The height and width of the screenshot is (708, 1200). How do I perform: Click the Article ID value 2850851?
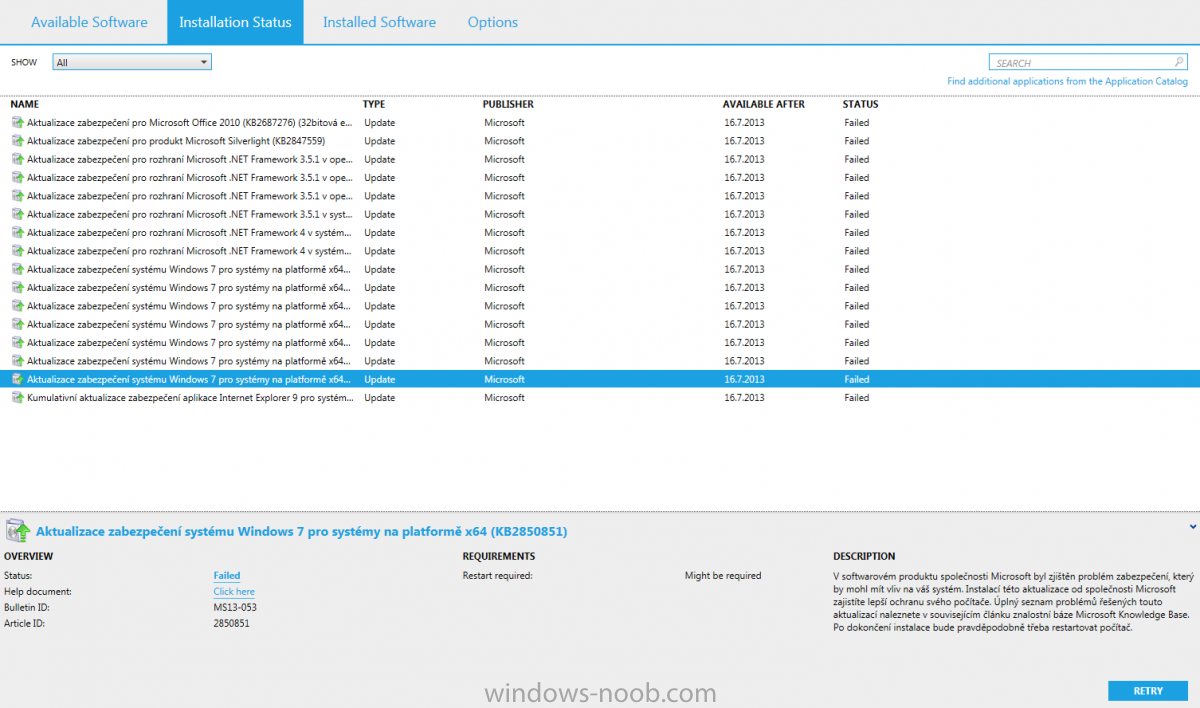point(231,624)
